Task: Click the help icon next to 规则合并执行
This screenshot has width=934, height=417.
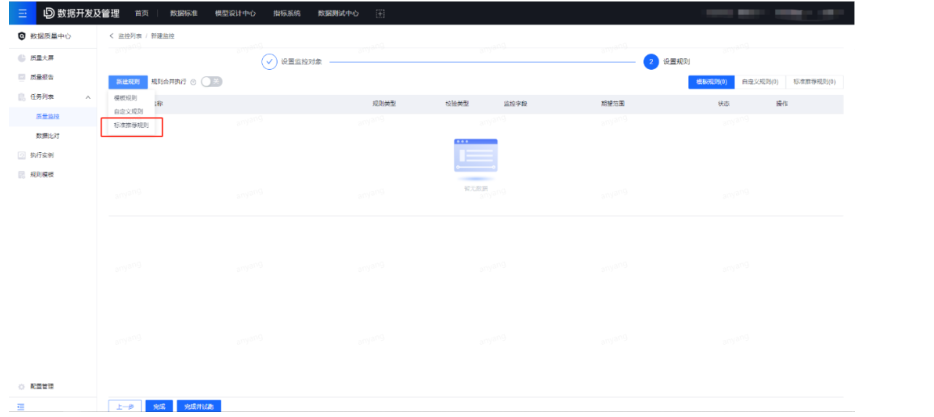Action: tap(194, 82)
